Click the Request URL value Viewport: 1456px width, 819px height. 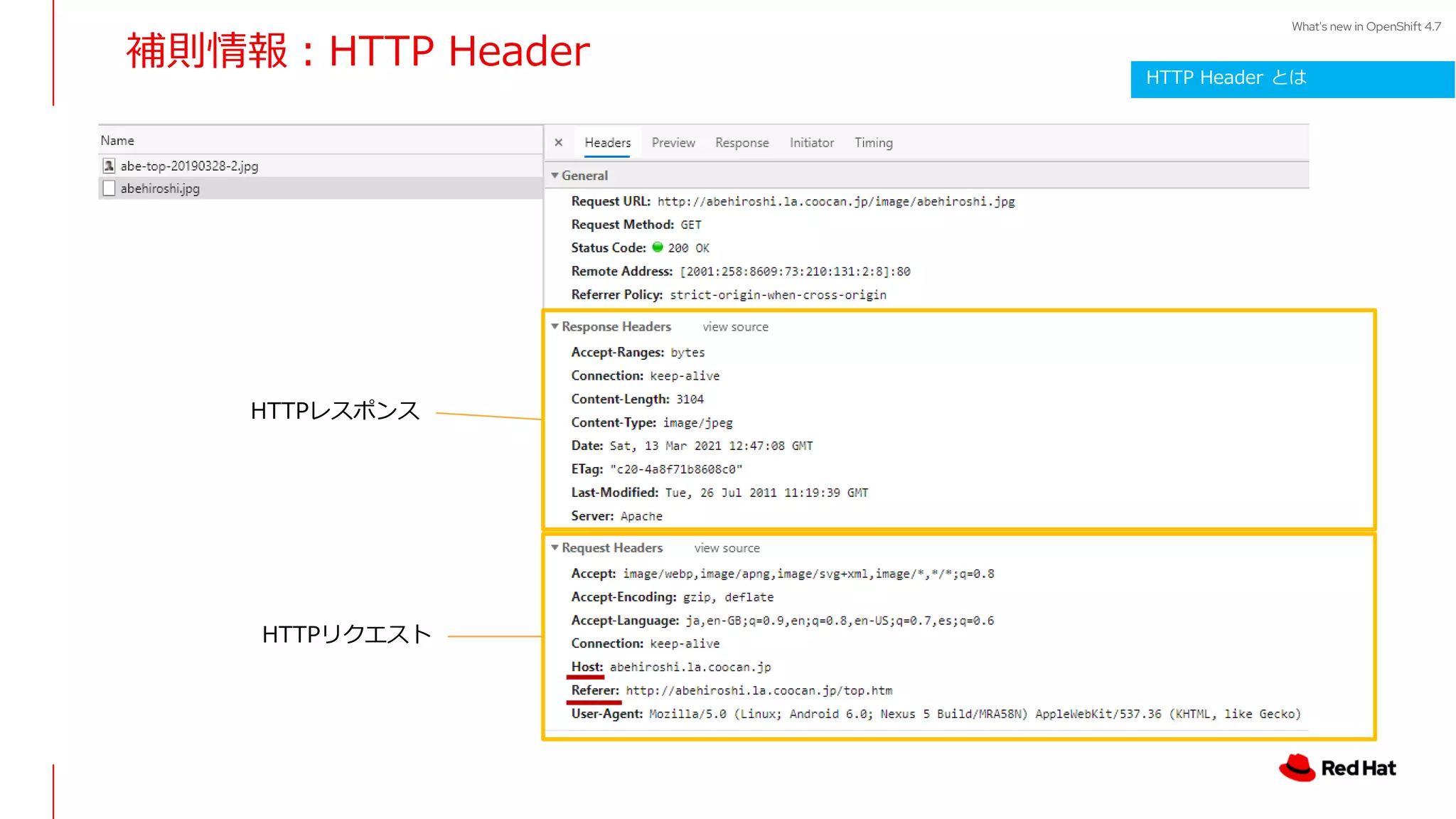point(836,202)
